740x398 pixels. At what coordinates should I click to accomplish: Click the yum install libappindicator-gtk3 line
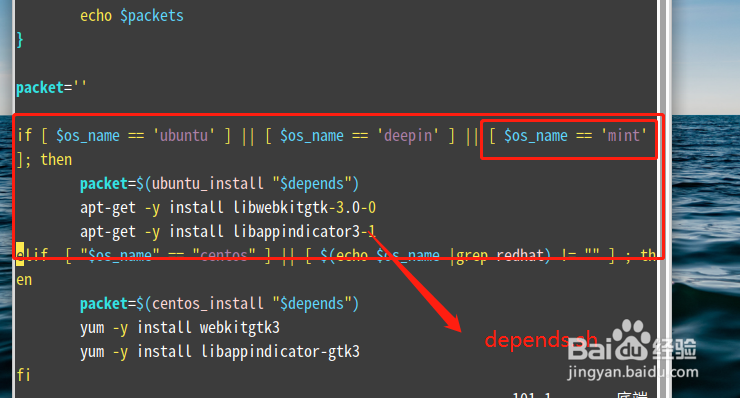click(x=220, y=352)
